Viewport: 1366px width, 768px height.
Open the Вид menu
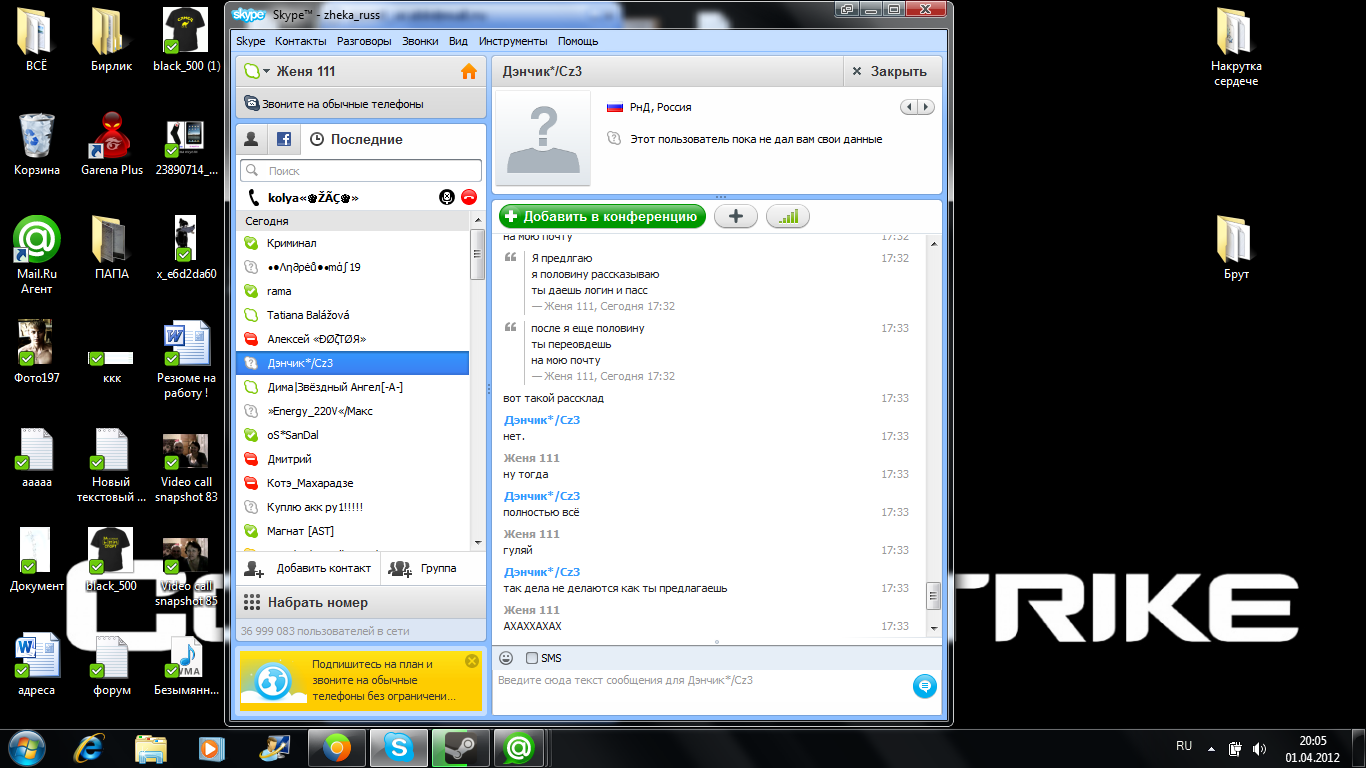458,41
